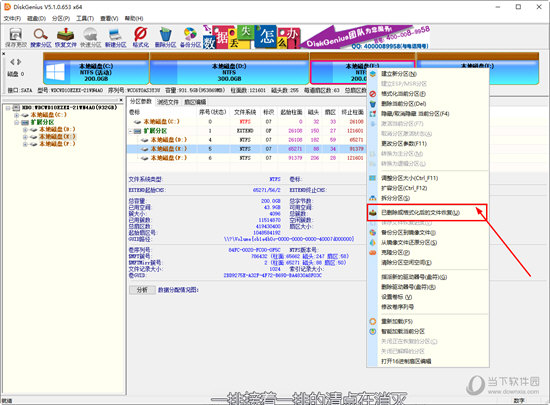Choose 已删除或格式化后的文件恢复 from context menu
The image size is (550, 405).
(x=427, y=212)
